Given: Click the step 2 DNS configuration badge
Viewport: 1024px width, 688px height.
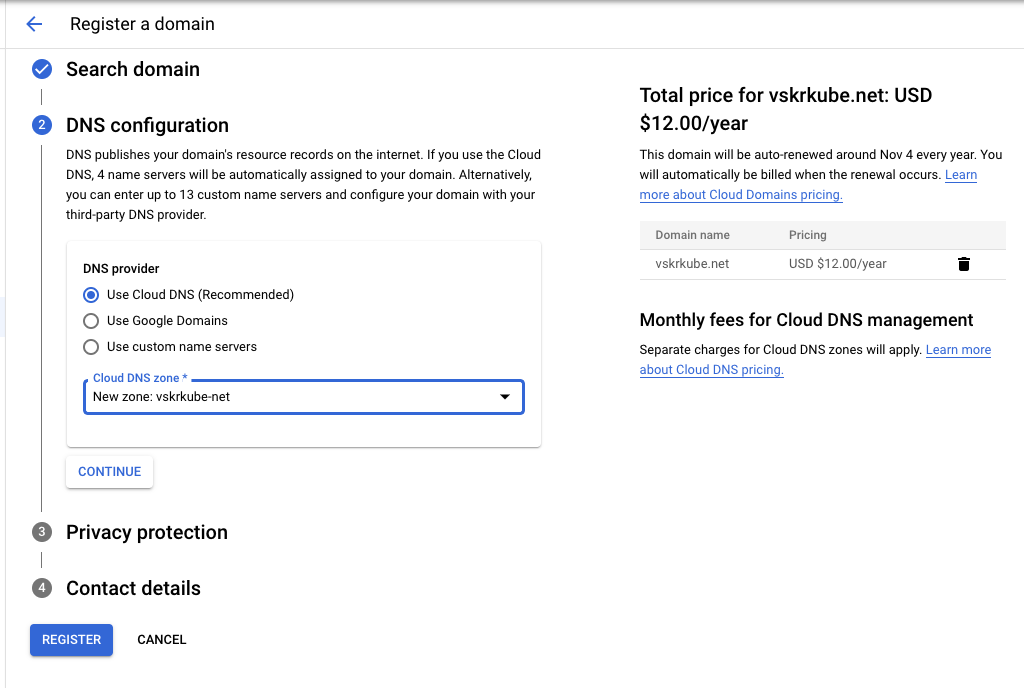Looking at the screenshot, I should coord(42,125).
